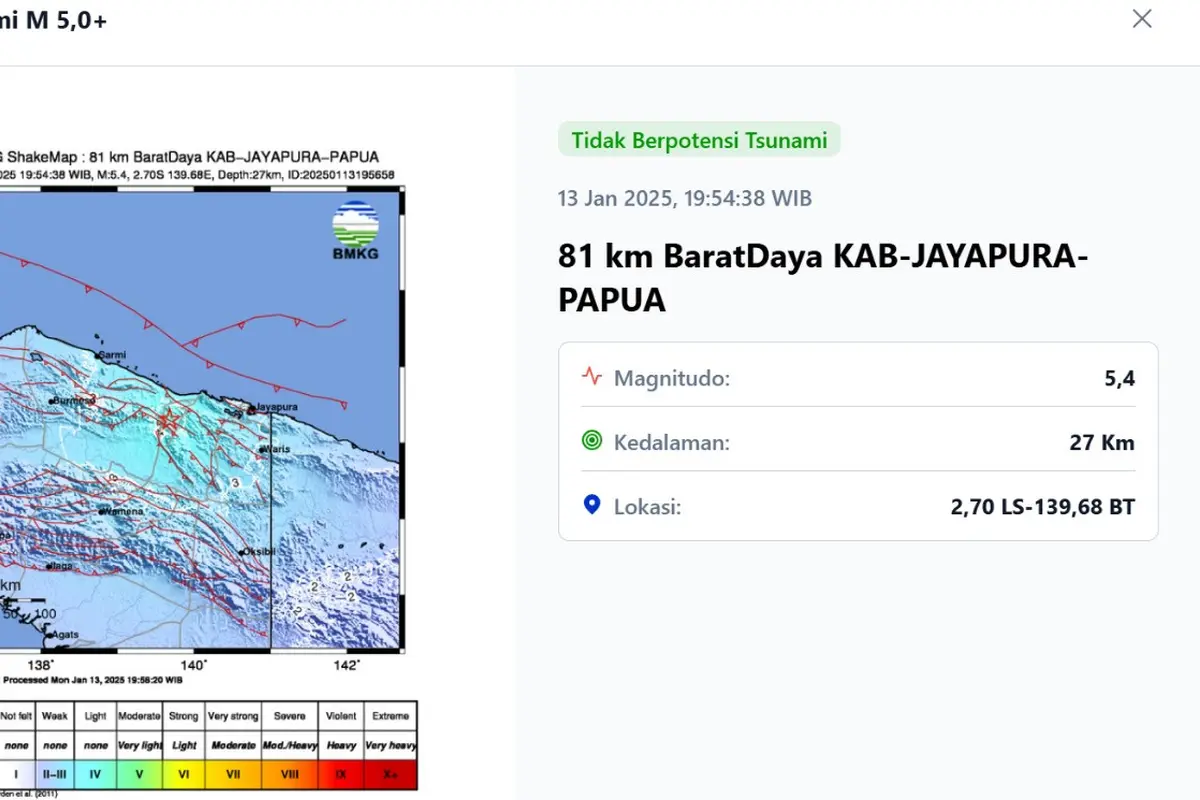Image resolution: width=1200 pixels, height=800 pixels.
Task: Click the yellow intensity VI legend swatch
Action: tap(185, 774)
